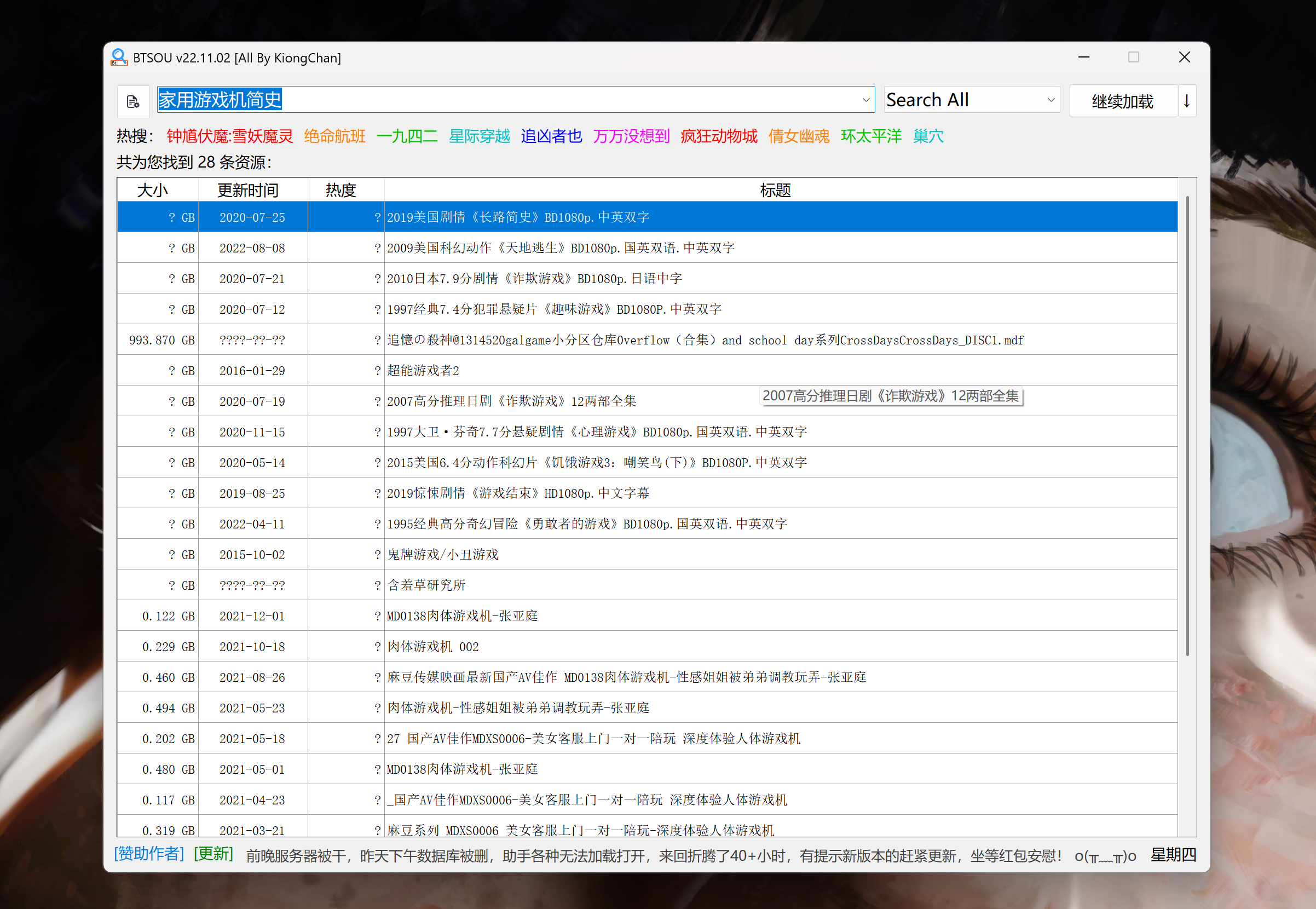The width and height of the screenshot is (1316, 909).
Task: Click date cell 2015-10-02
Action: coord(253,555)
